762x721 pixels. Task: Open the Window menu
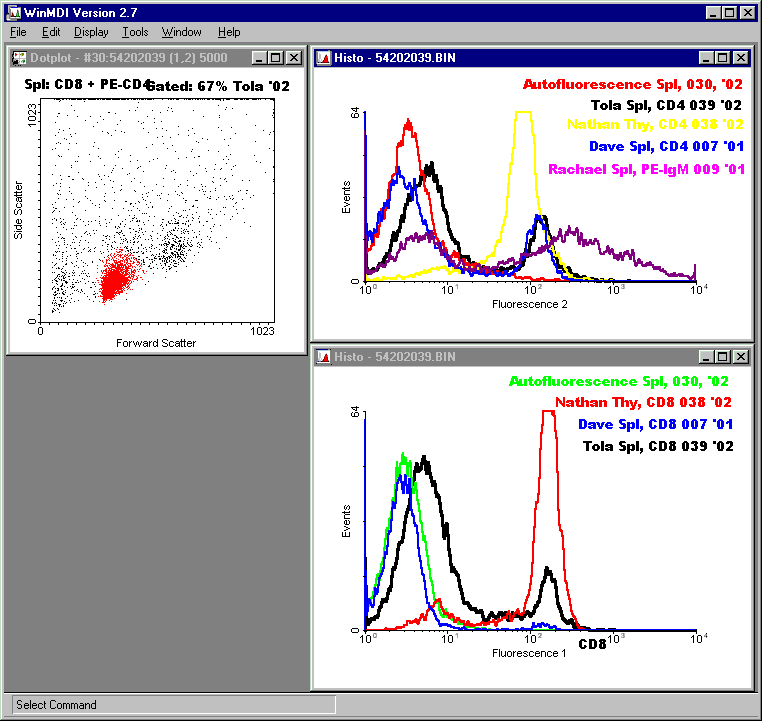(x=181, y=32)
